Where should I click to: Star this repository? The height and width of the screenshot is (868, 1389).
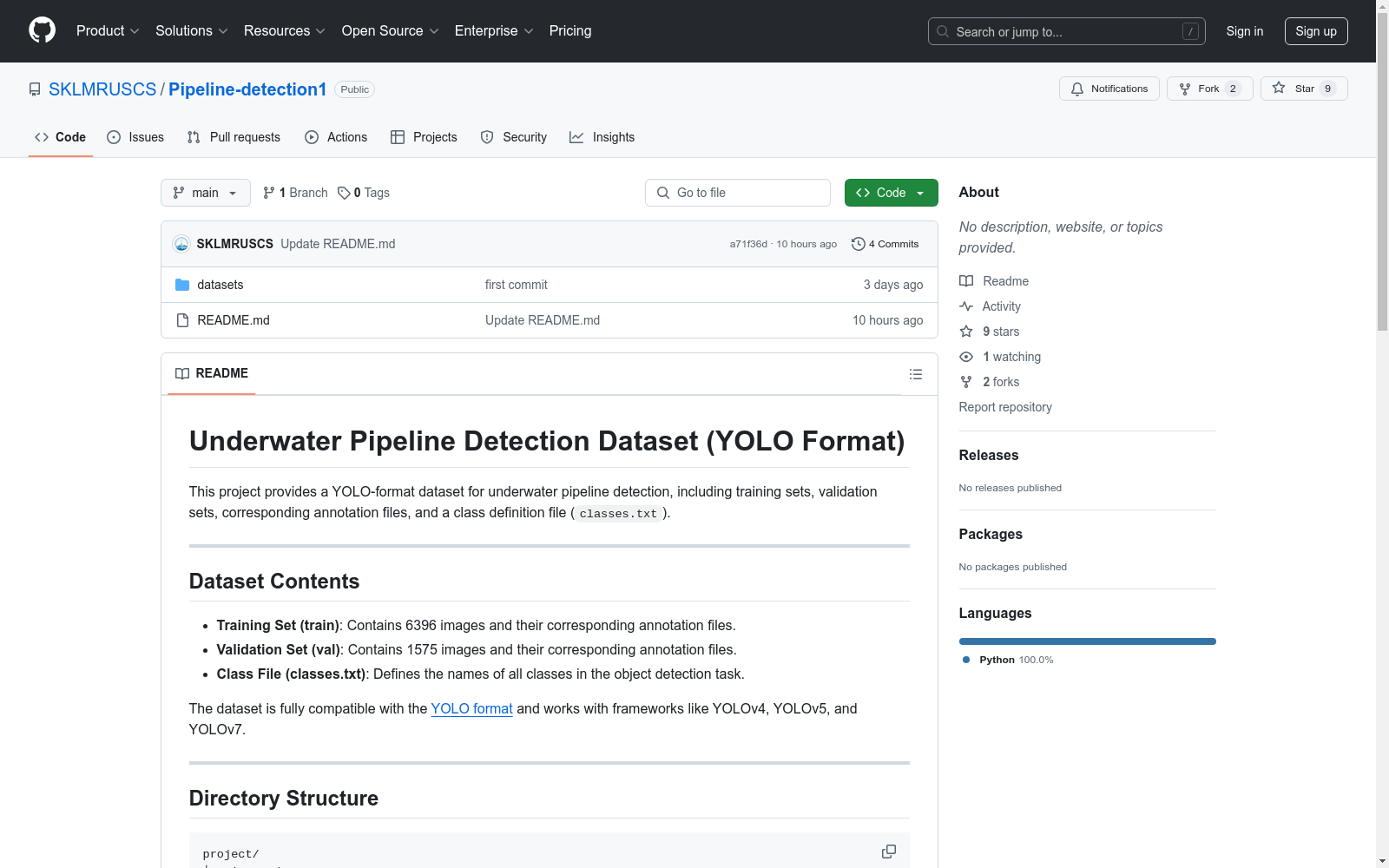pos(1303,89)
